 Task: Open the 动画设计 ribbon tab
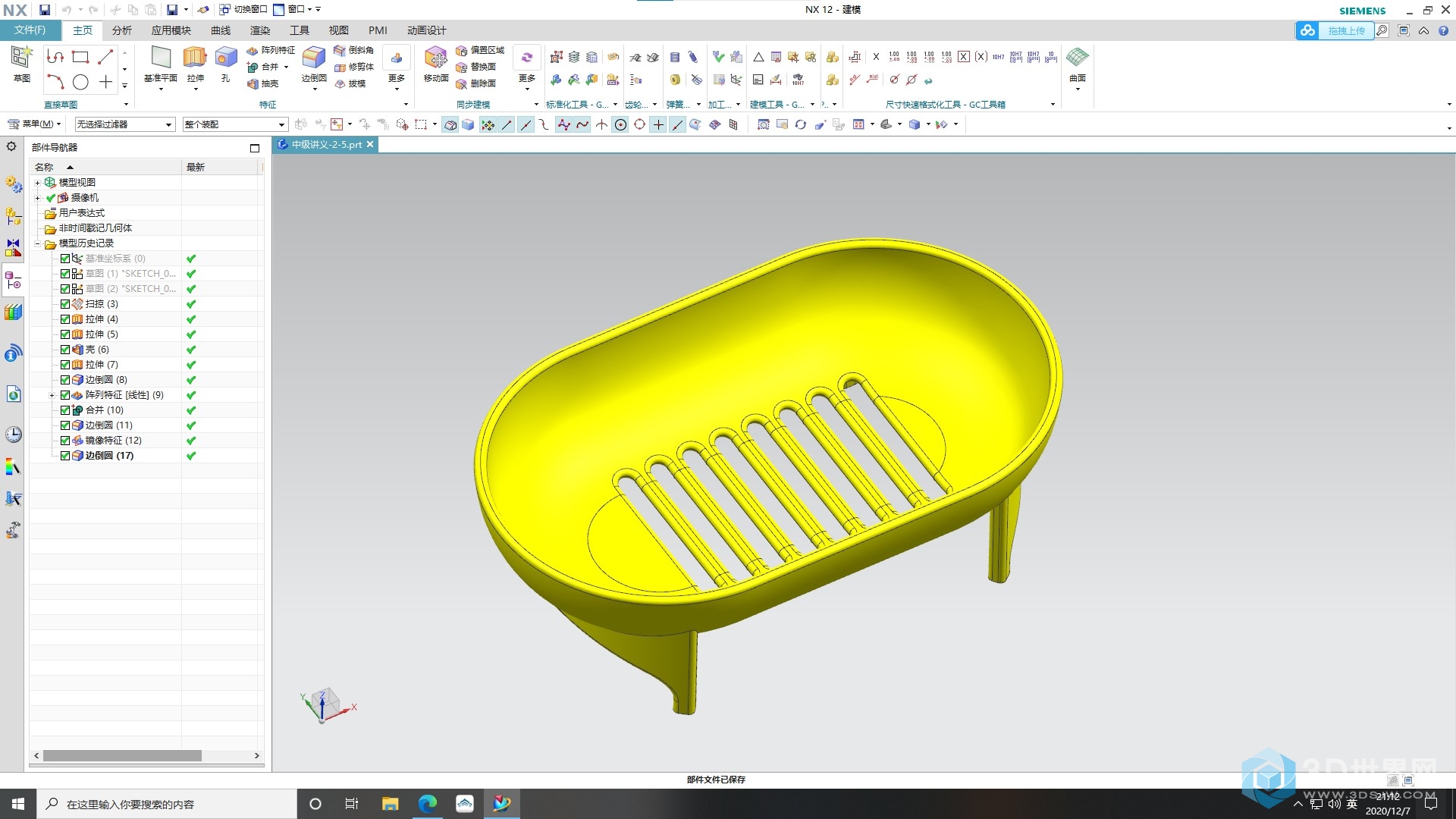427,30
